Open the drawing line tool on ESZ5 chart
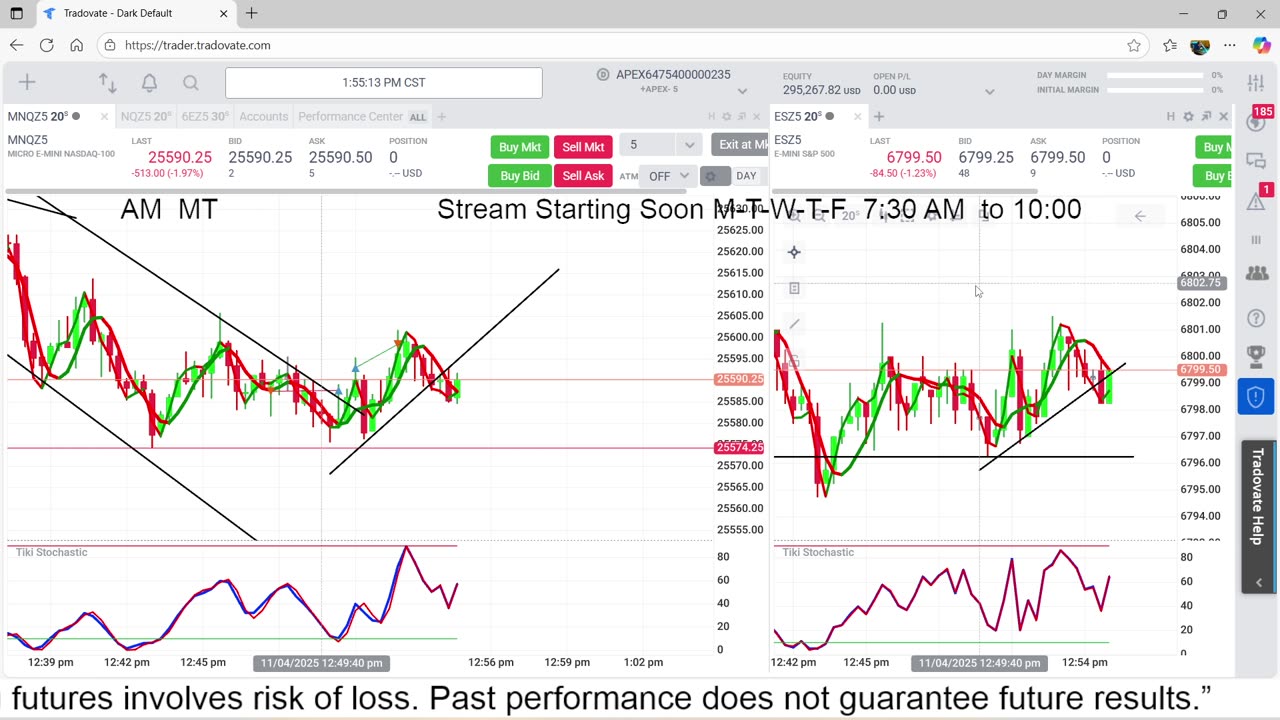This screenshot has height=720, width=1280. point(794,324)
